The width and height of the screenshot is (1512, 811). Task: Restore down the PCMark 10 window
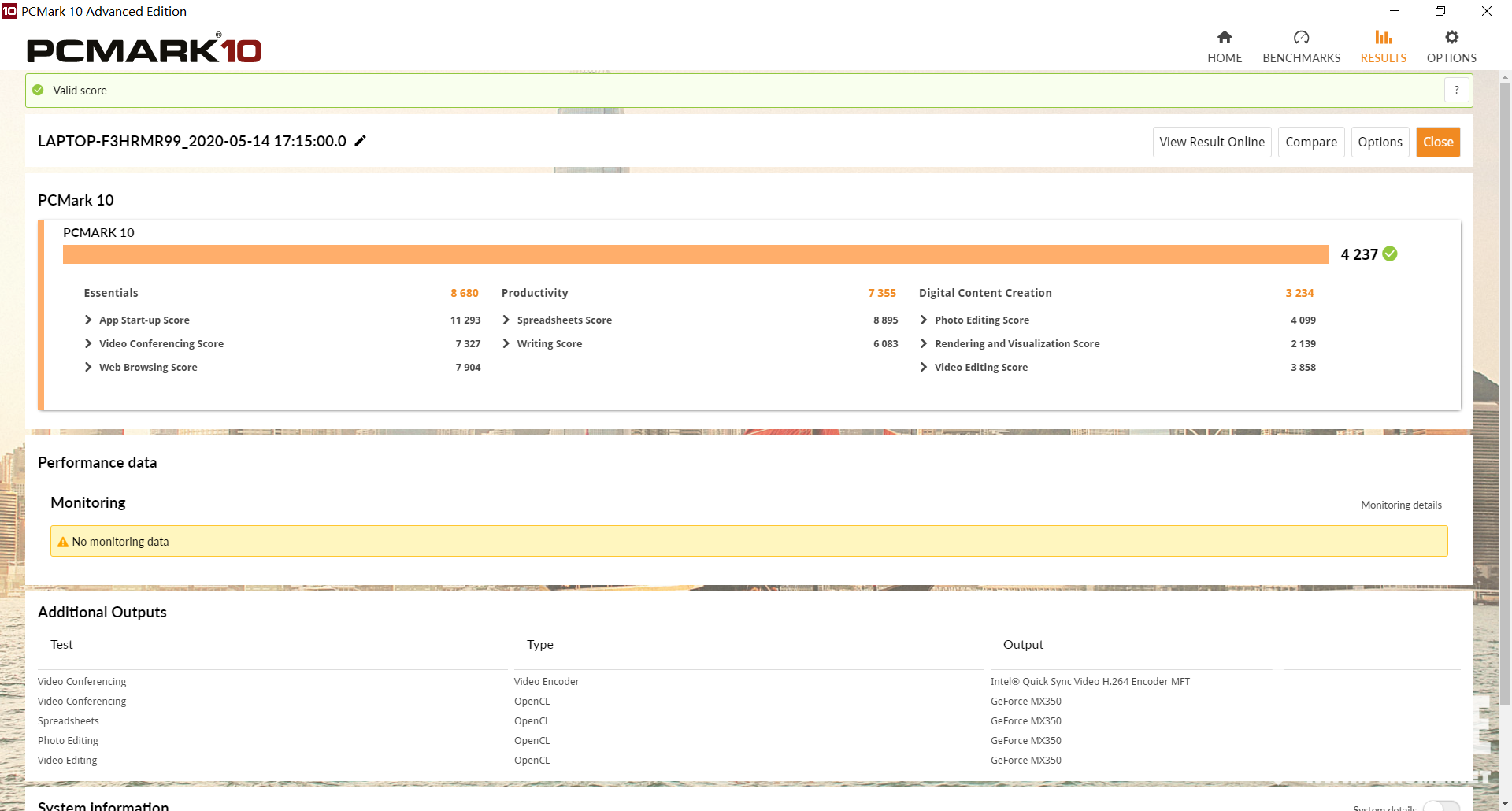click(x=1440, y=11)
